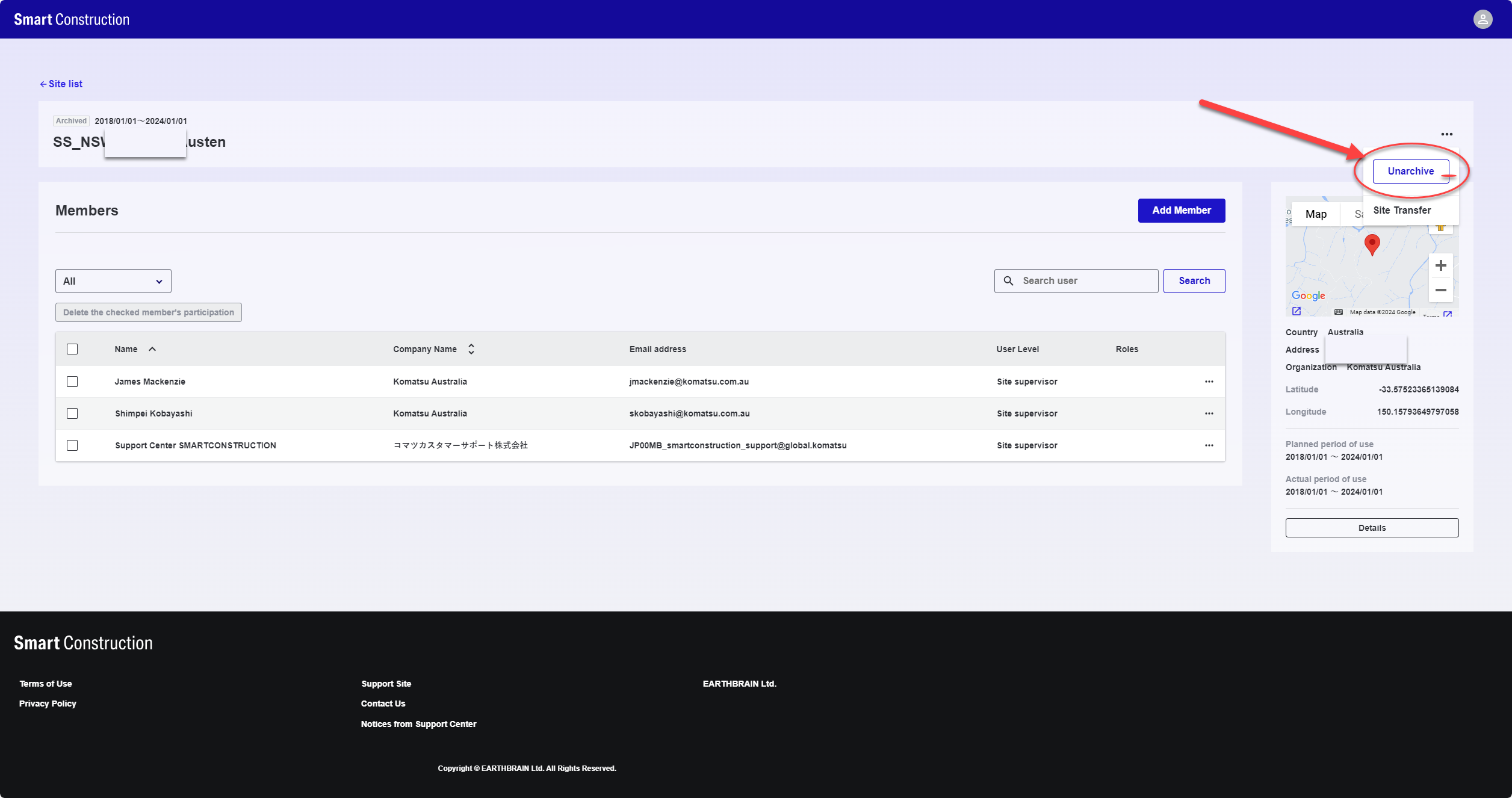Click the Email address column header
The width and height of the screenshot is (1512, 798).
pyautogui.click(x=657, y=349)
